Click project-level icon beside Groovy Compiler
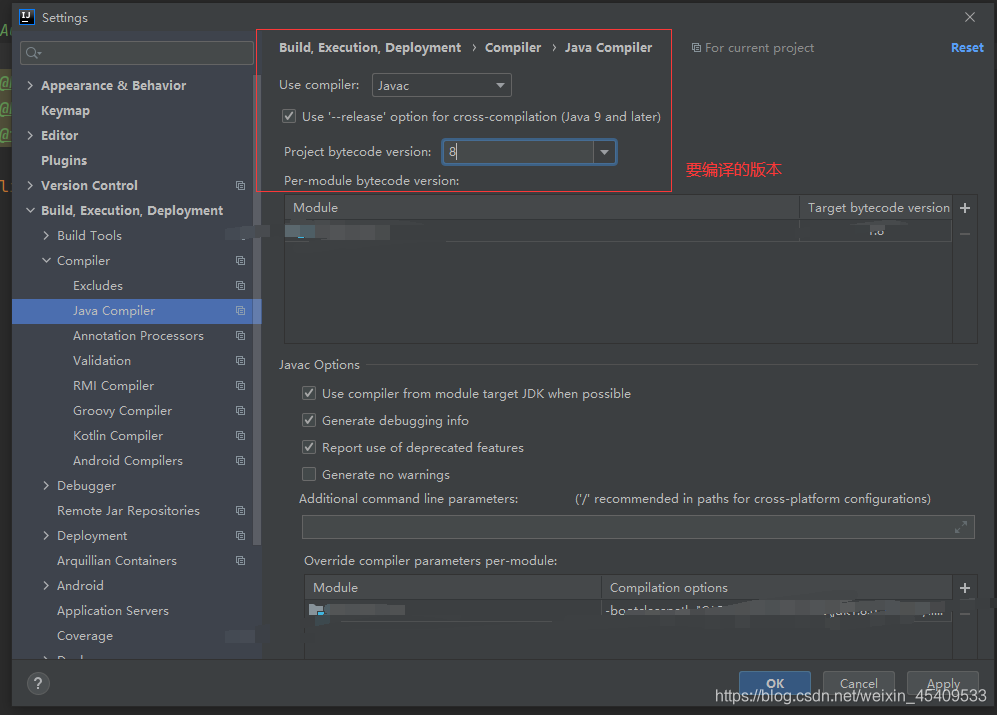Viewport: 997px width, 715px height. 240,410
